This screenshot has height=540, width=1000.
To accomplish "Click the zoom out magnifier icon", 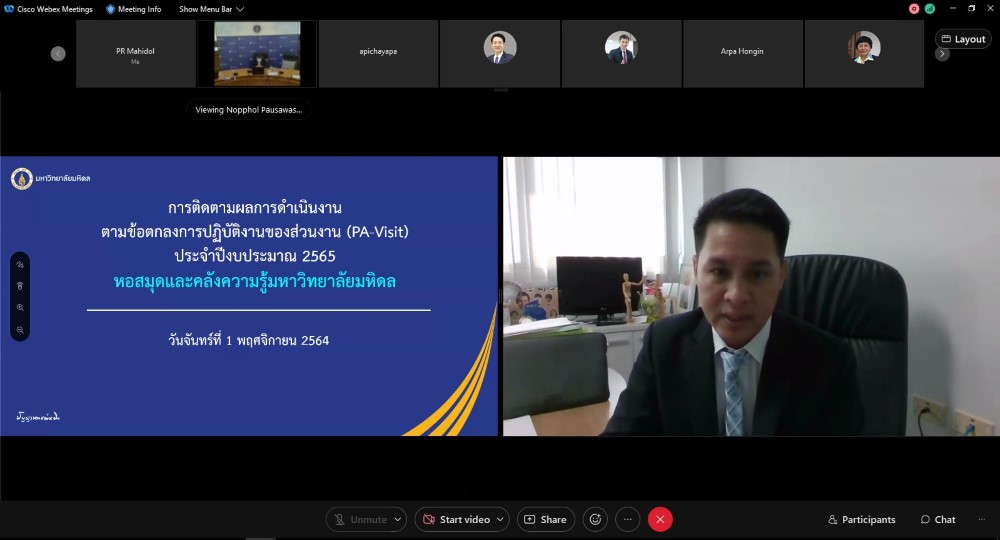I will [x=20, y=329].
